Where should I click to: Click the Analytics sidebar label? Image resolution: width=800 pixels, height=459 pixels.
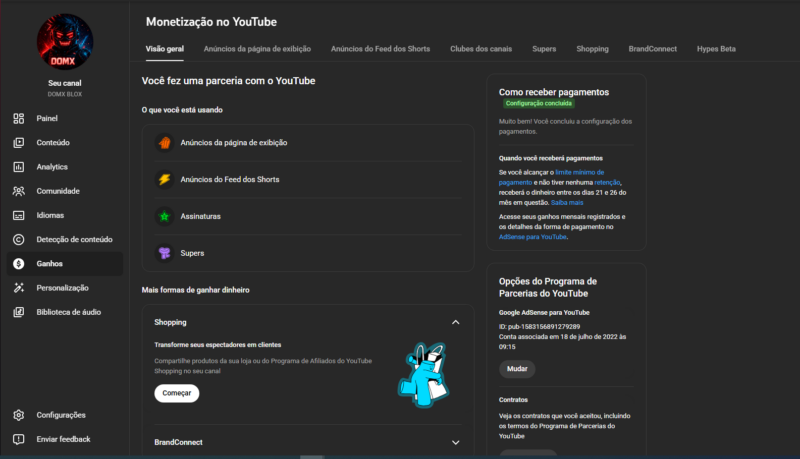pyautogui.click(x=52, y=167)
